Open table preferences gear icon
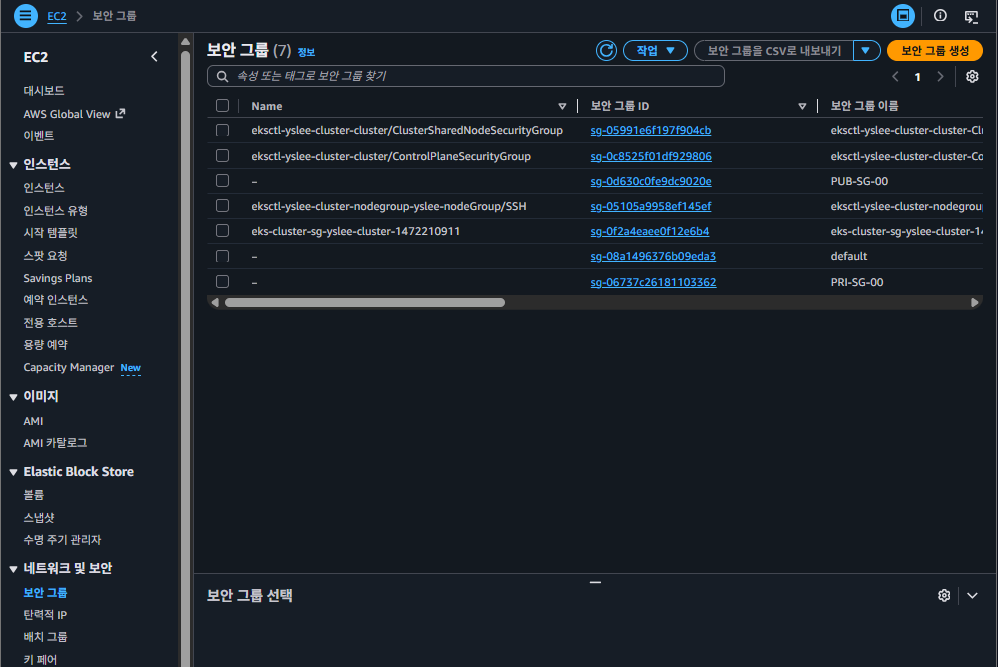 point(972,76)
